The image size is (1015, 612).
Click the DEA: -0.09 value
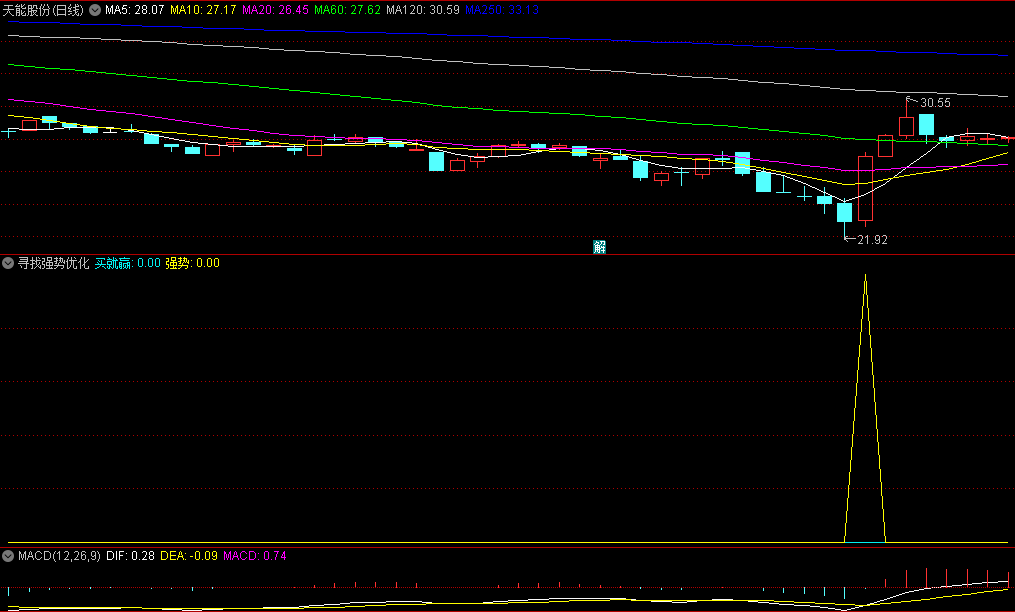[188, 556]
